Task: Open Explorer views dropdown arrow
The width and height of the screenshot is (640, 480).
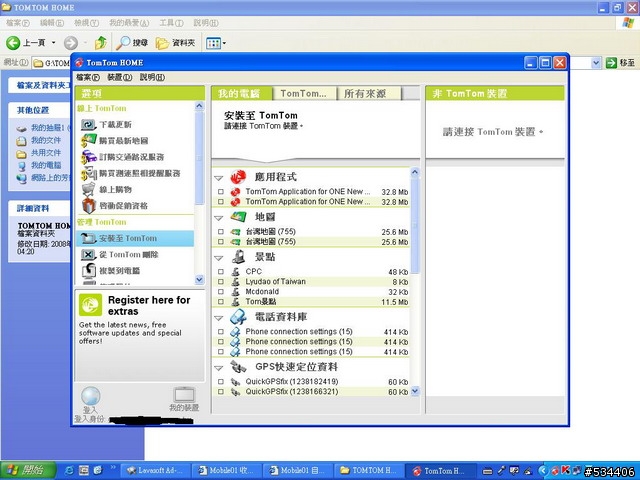Action: [x=224, y=43]
